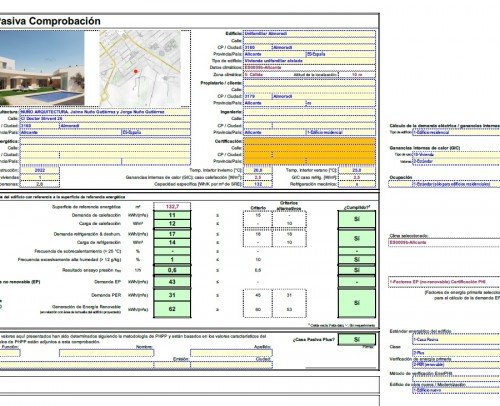Viewport: 500px width, 406px height.
Task: Select the Demanda refrigeración result '17'
Action: 172,234
